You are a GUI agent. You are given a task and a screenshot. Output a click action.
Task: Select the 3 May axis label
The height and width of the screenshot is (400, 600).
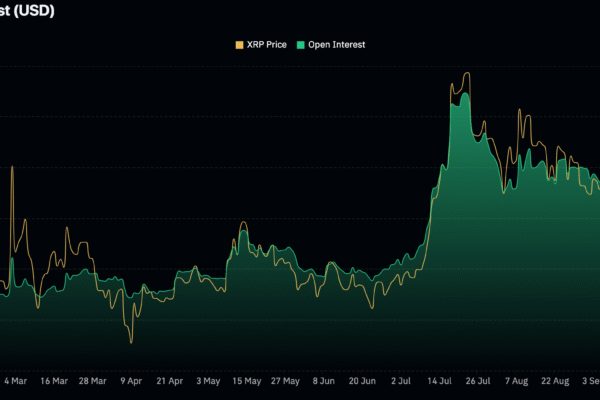point(208,381)
